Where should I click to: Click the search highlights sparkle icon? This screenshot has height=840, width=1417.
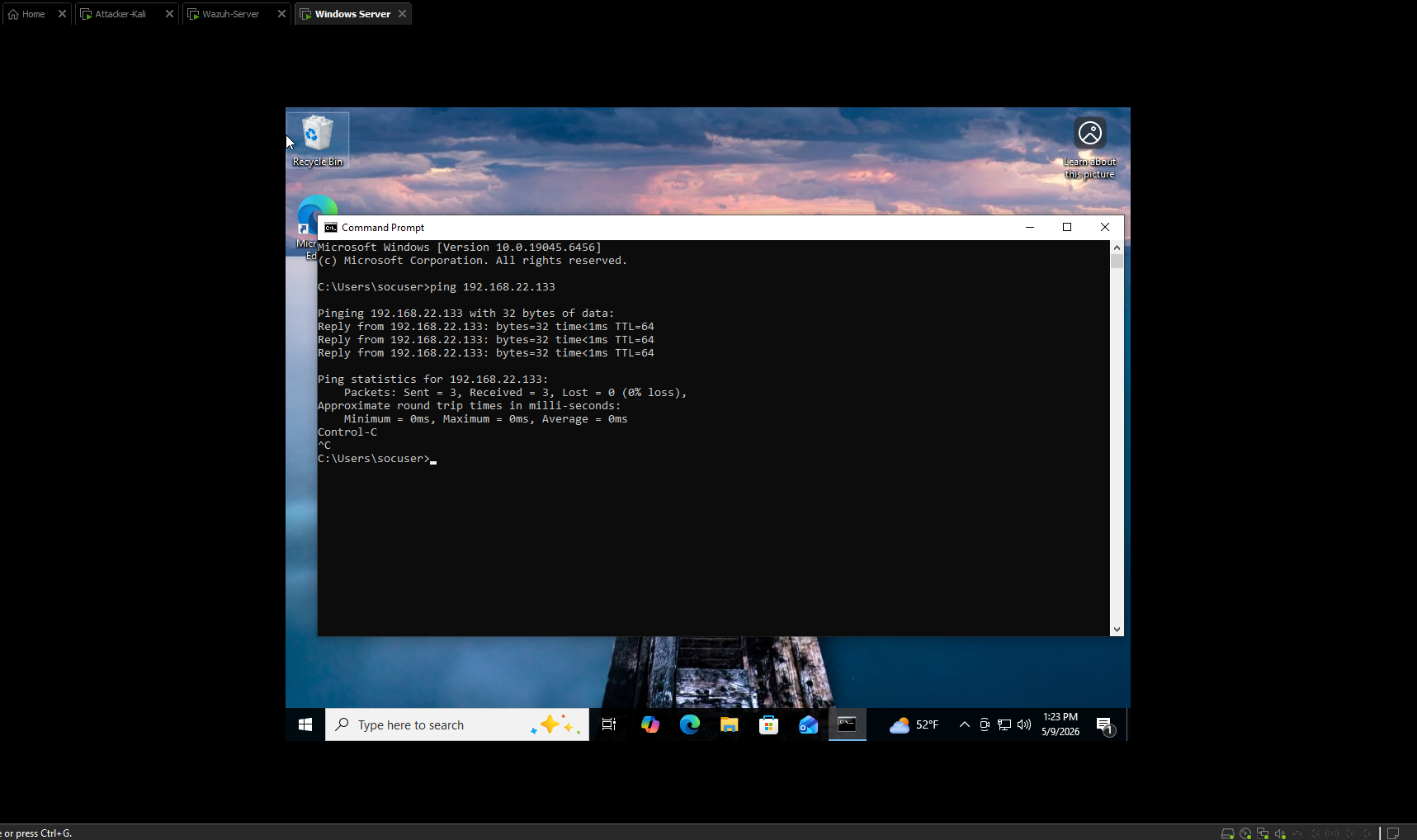pos(555,724)
